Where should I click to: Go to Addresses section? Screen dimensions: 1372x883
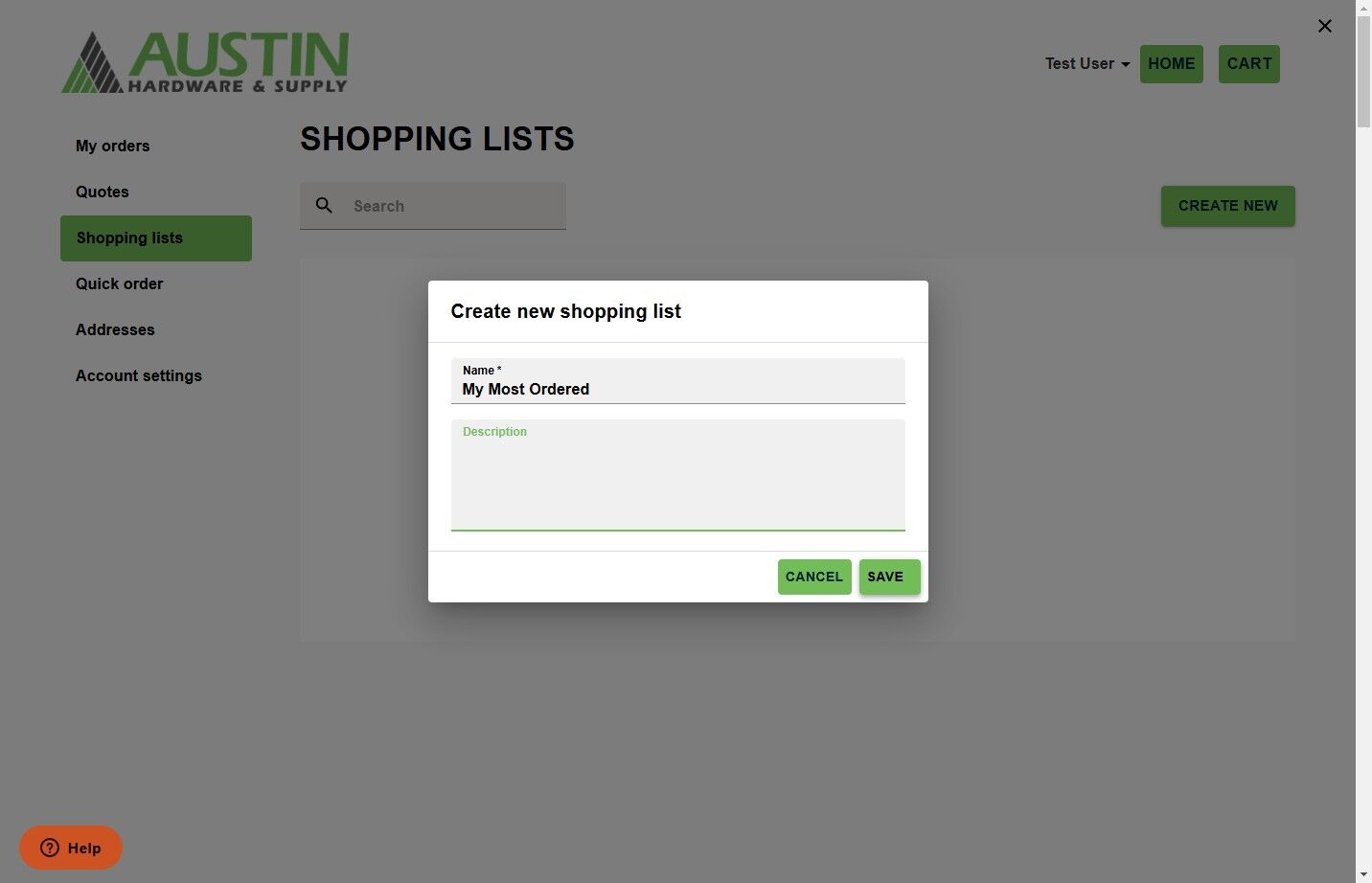point(115,329)
